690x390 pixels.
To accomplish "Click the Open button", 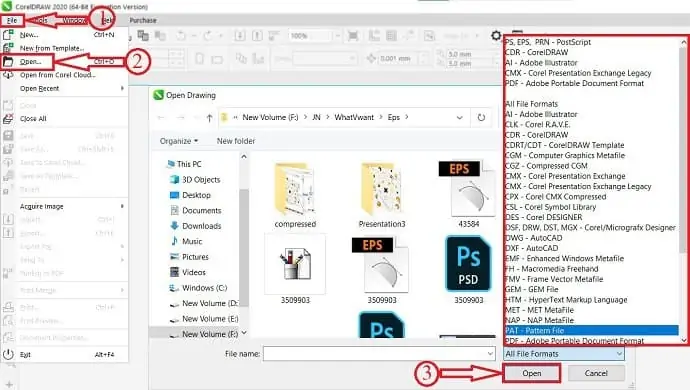I will click(532, 373).
